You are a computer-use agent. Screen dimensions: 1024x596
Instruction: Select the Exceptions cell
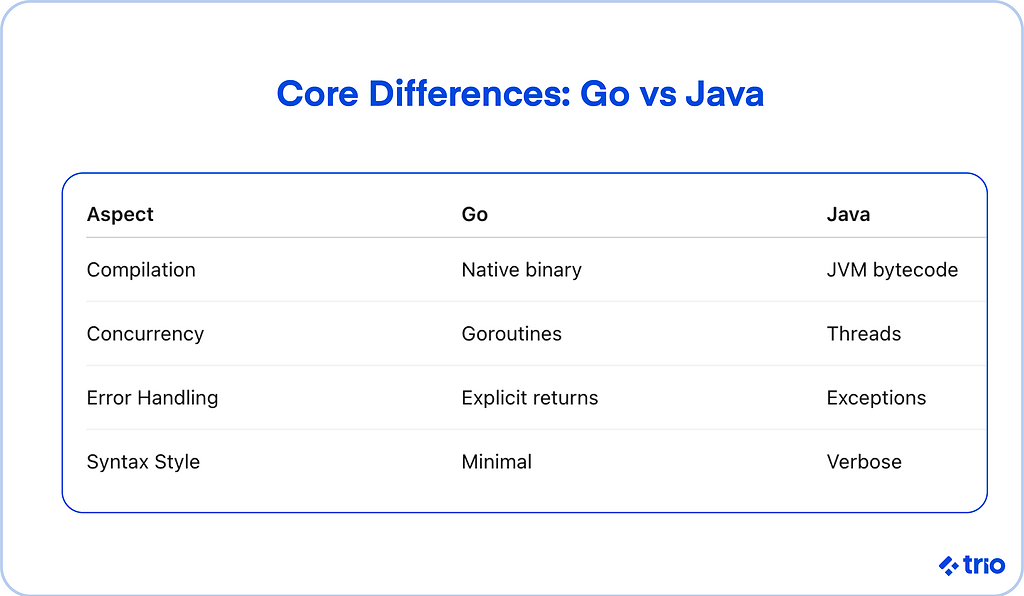pos(876,398)
